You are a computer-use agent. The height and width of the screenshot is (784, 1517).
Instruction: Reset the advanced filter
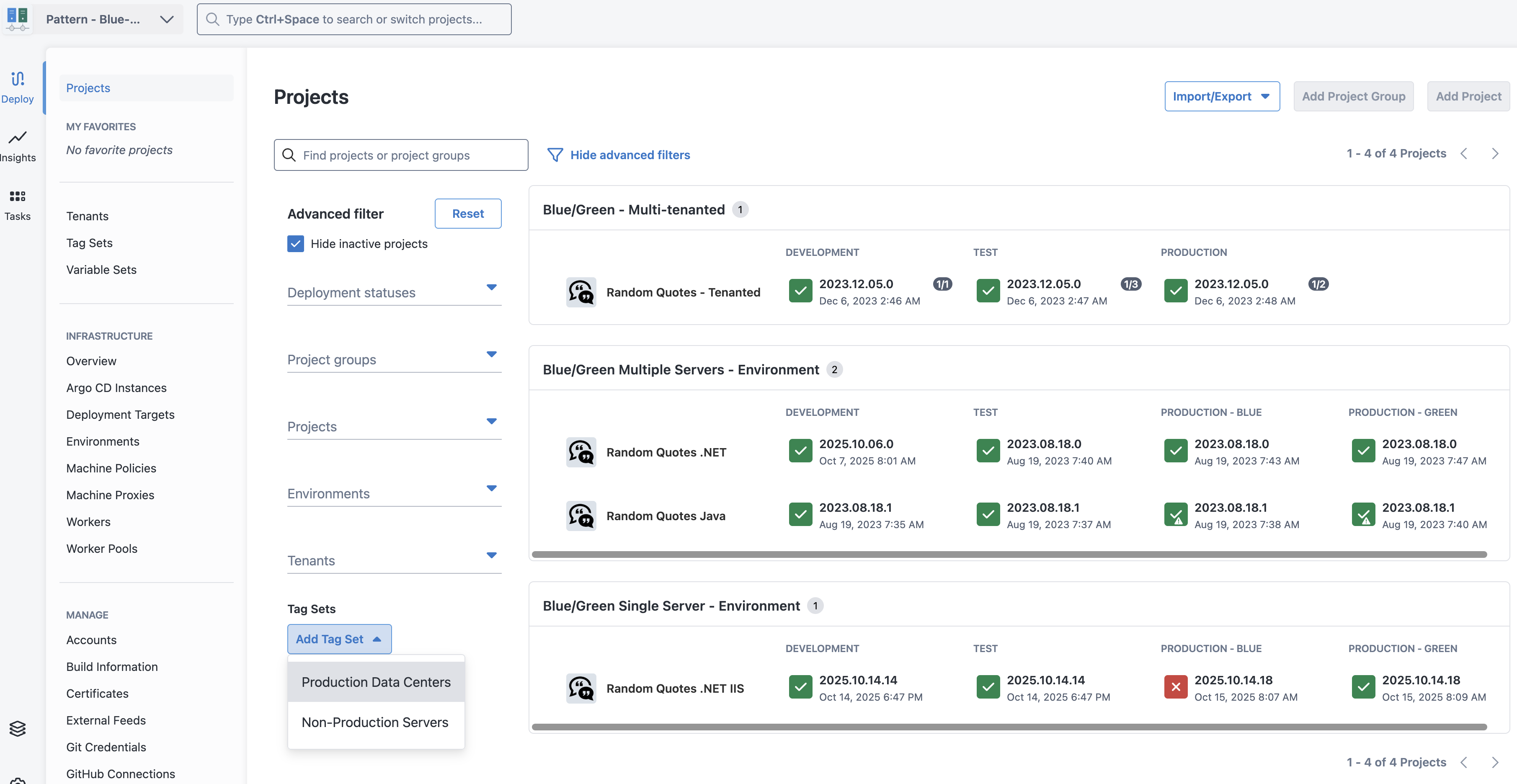[x=467, y=214]
